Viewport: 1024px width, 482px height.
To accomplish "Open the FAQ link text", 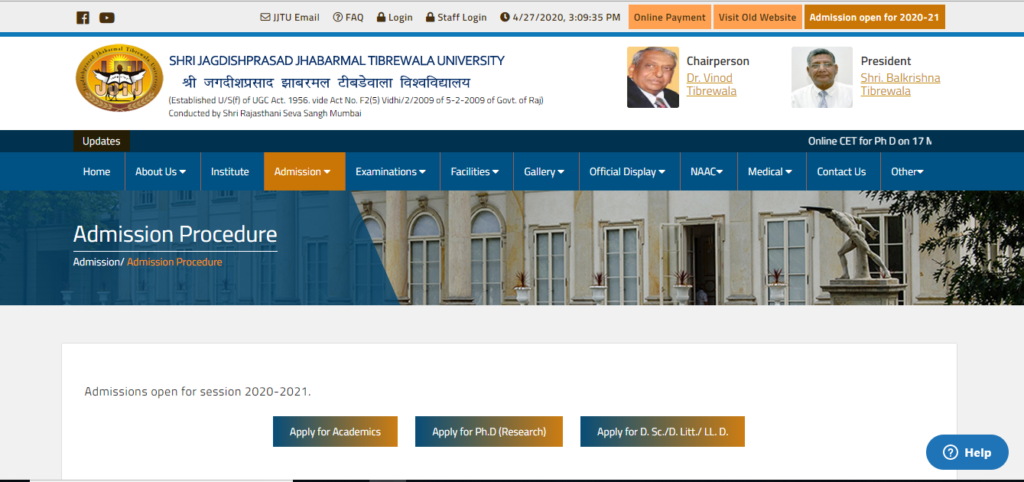I will [x=355, y=18].
